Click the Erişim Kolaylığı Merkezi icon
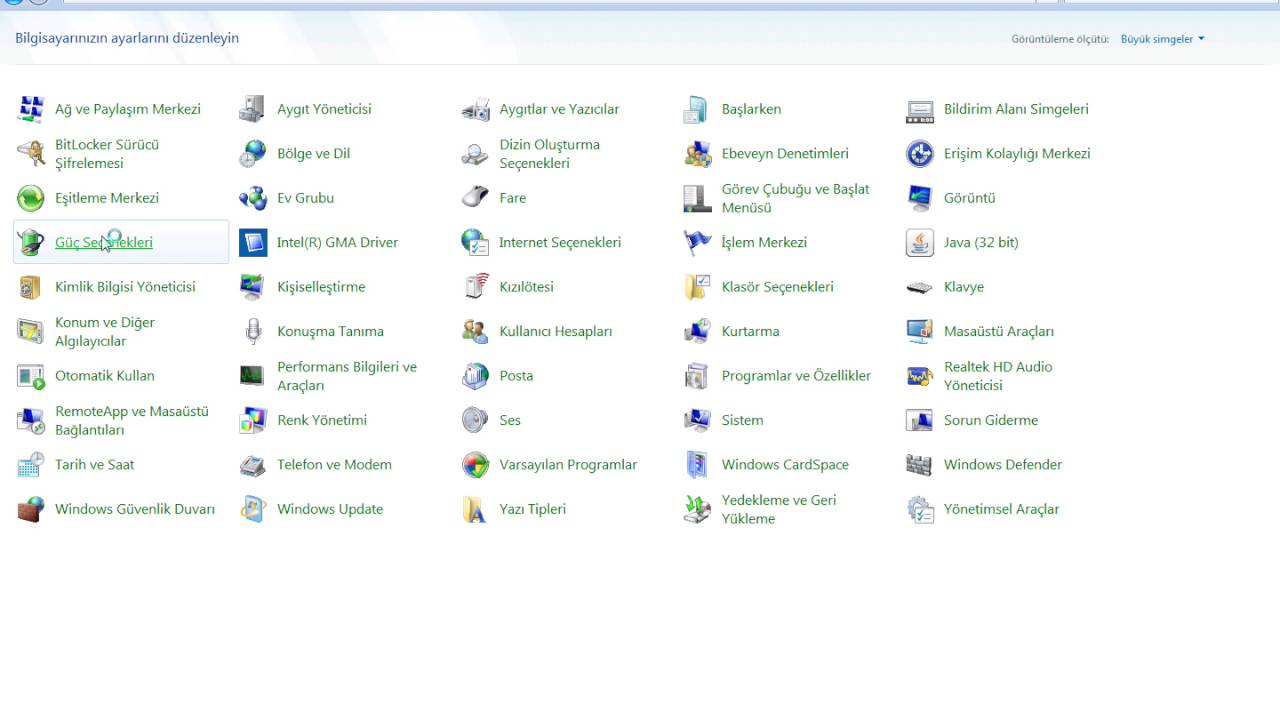The height and width of the screenshot is (720, 1280). (x=919, y=154)
